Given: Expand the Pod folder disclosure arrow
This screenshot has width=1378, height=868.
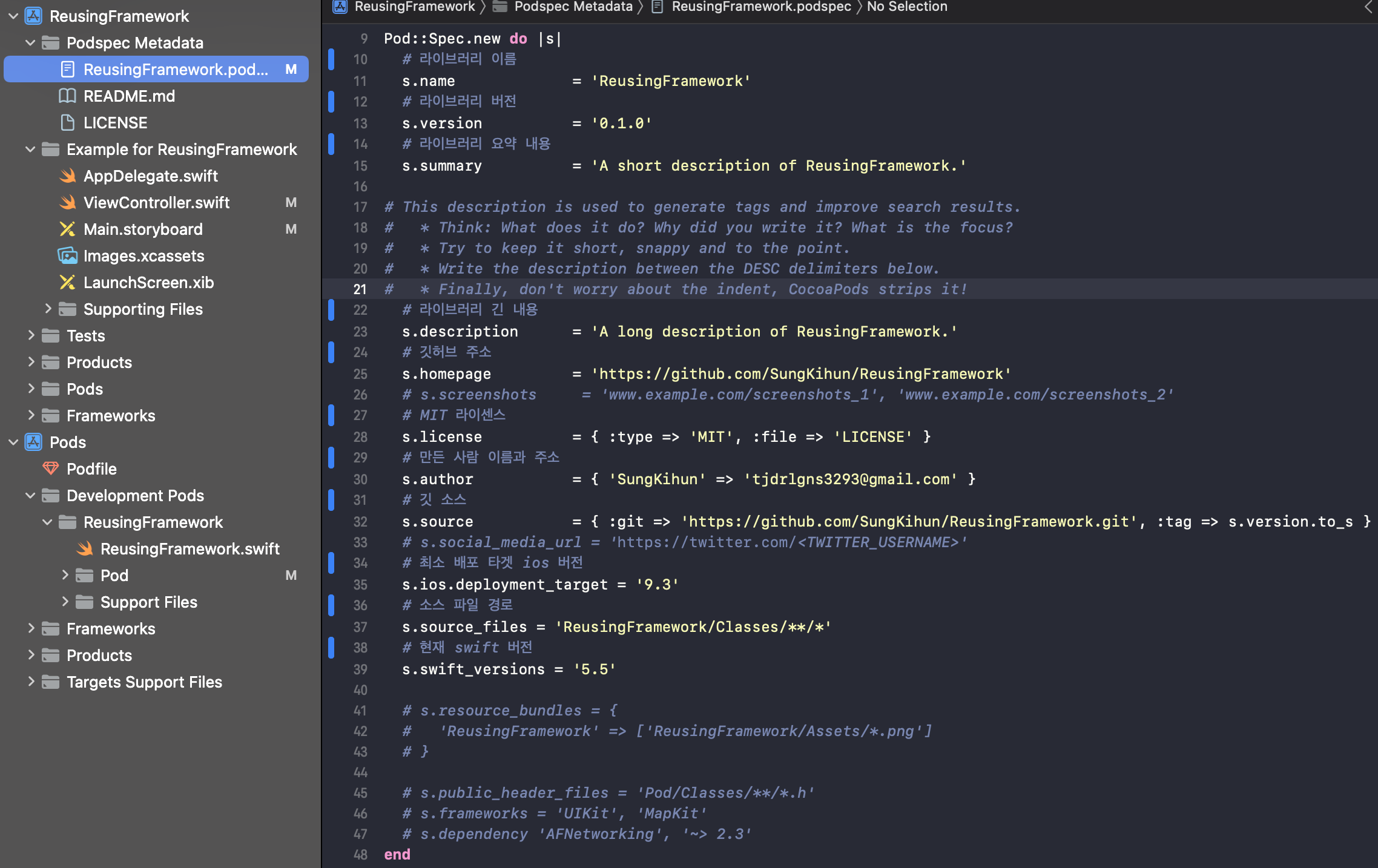Looking at the screenshot, I should pos(65,575).
